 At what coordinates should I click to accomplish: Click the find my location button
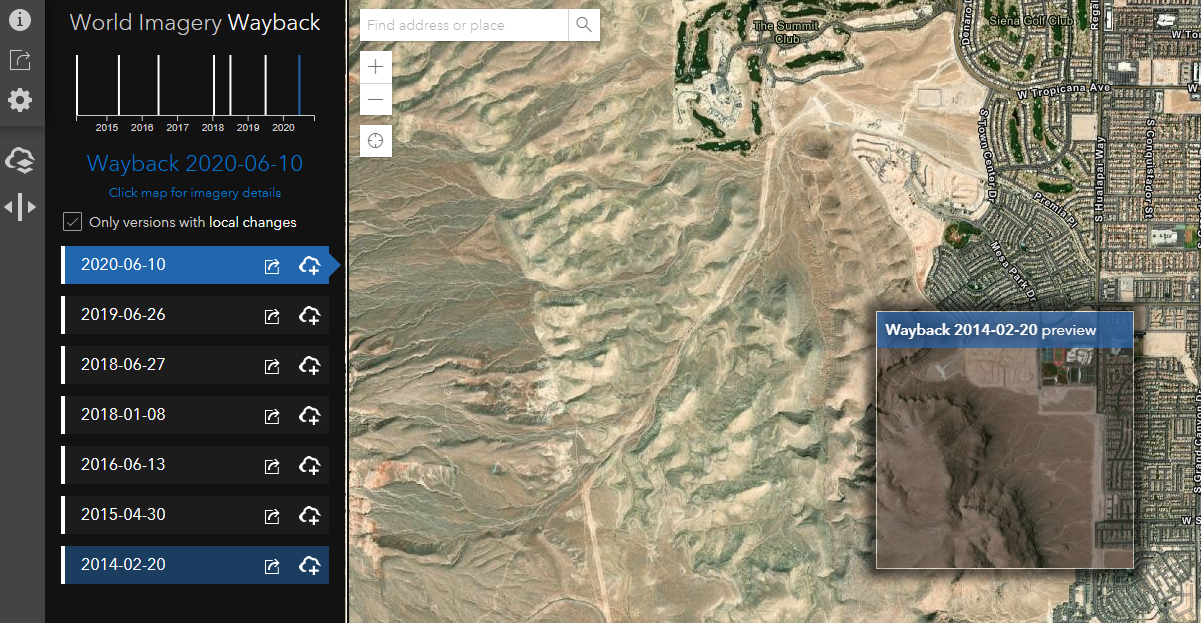(x=375, y=141)
